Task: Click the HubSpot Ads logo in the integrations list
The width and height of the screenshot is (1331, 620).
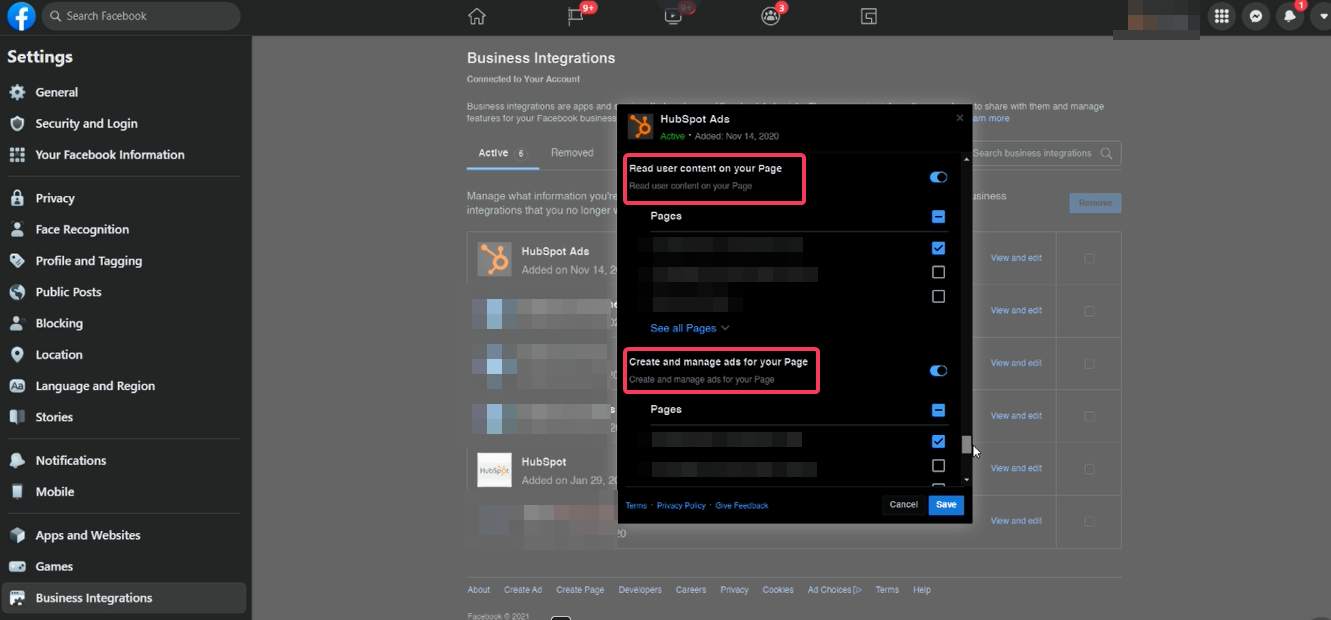Action: tap(494, 259)
